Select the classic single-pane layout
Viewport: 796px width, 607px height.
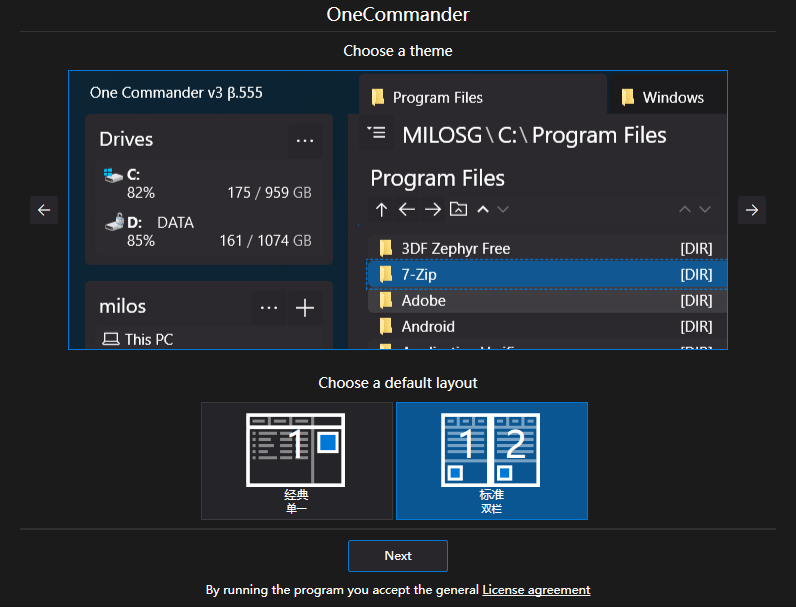296,460
